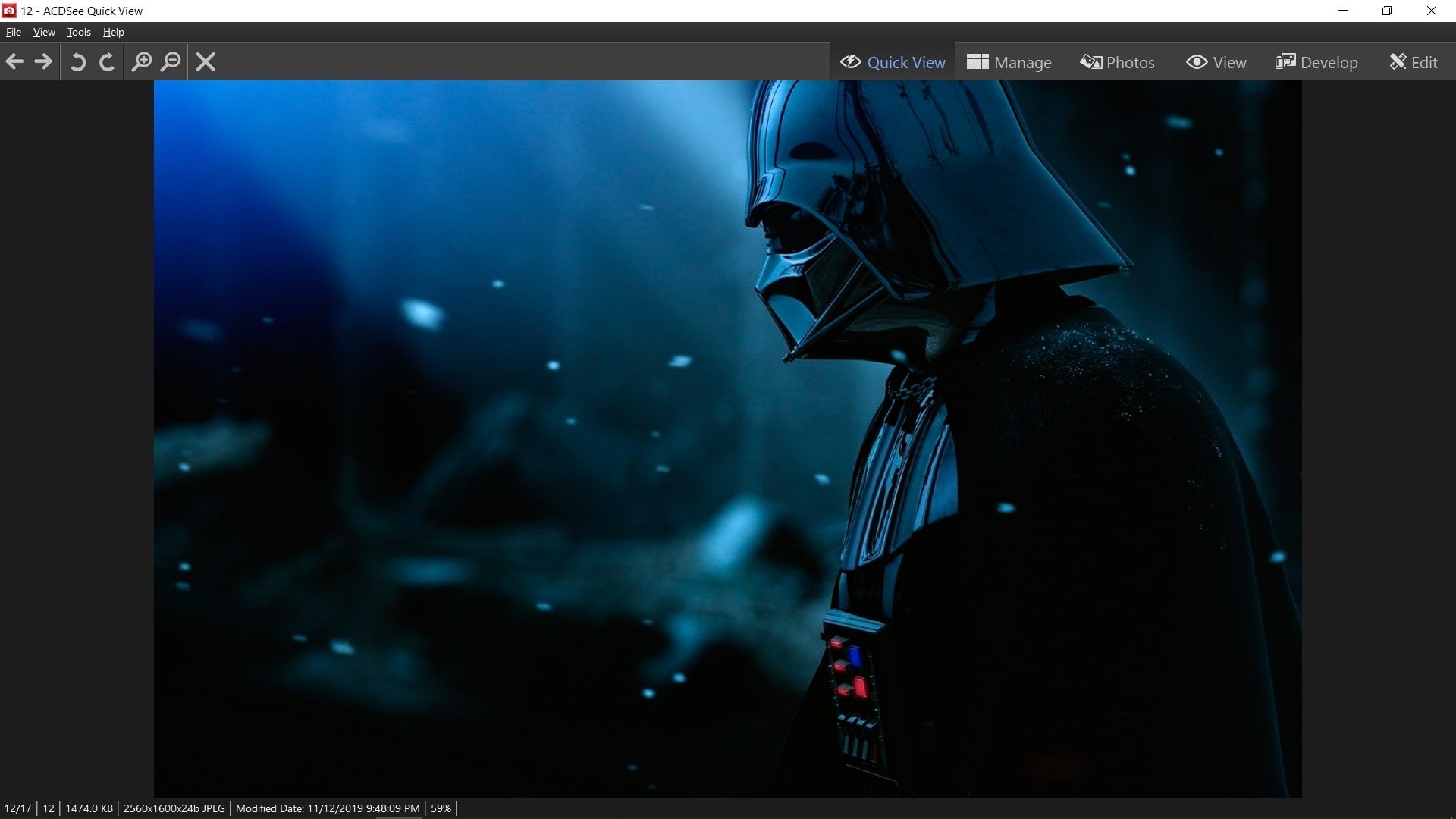Viewport: 1456px width, 819px height.
Task: Click the 1474.0 KB file size
Action: (x=89, y=808)
